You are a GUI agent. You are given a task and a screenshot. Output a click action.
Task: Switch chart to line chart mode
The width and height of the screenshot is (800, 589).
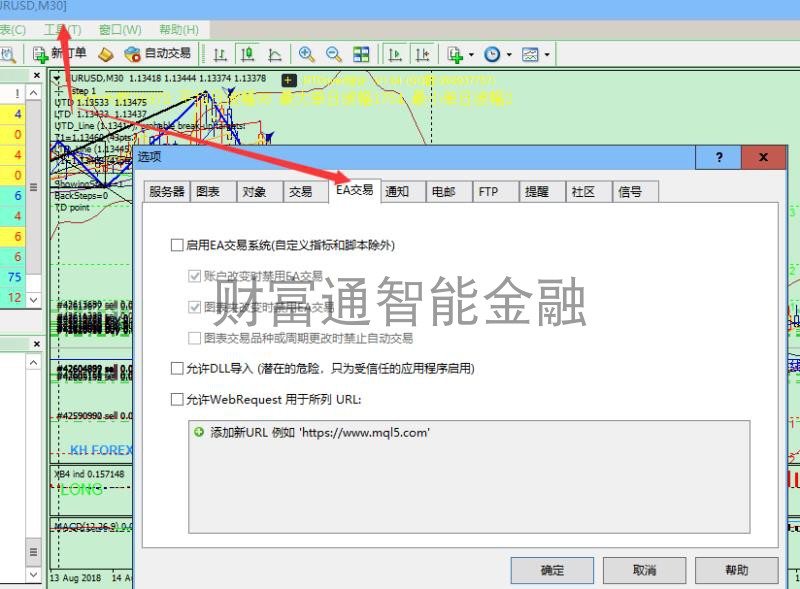point(274,54)
